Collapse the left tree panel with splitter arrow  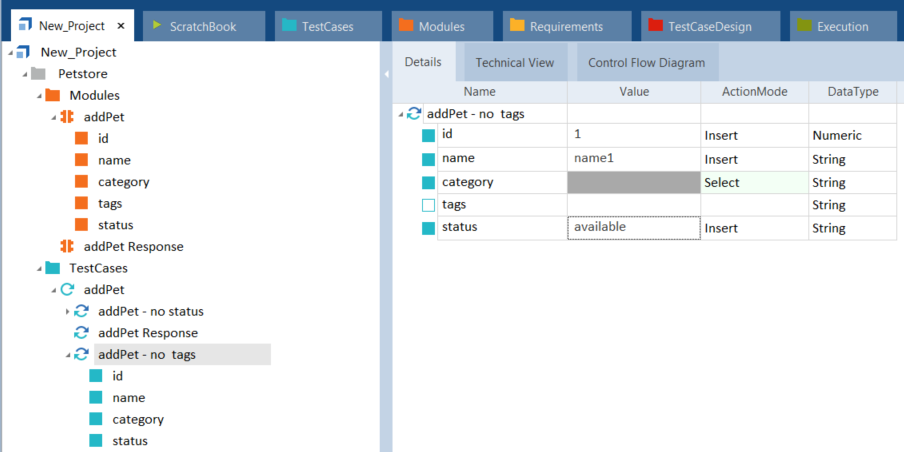pos(386,74)
